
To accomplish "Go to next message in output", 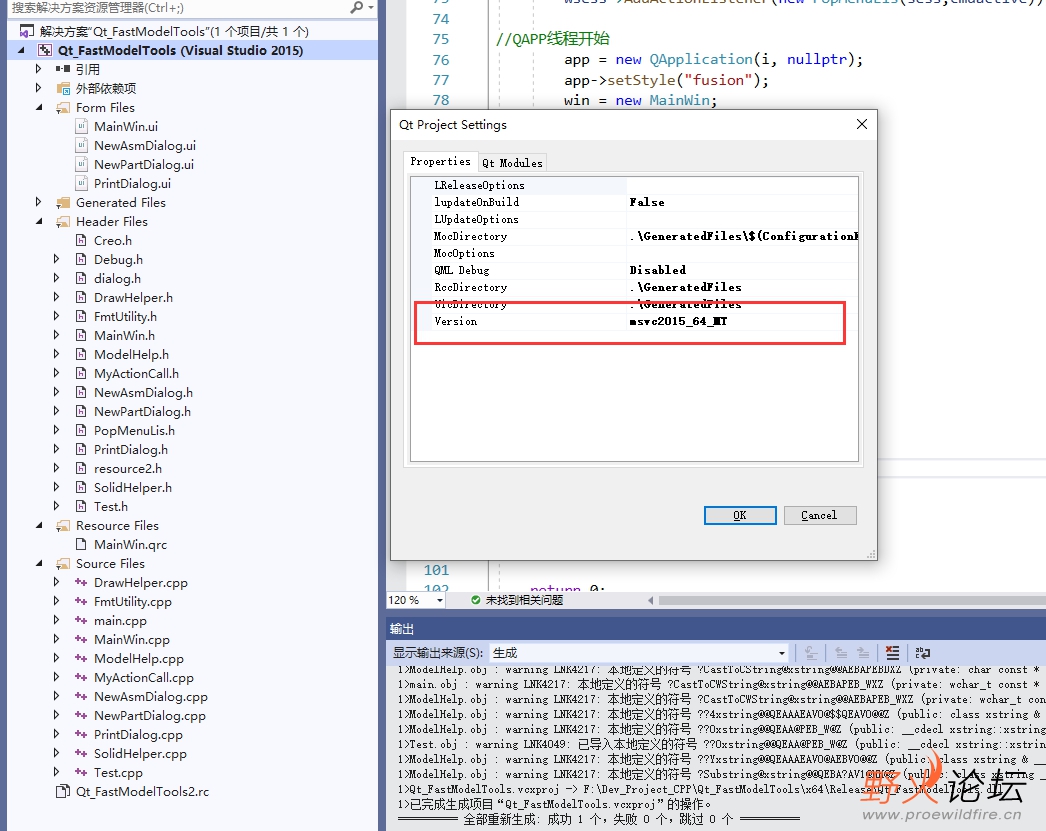I will [x=863, y=653].
